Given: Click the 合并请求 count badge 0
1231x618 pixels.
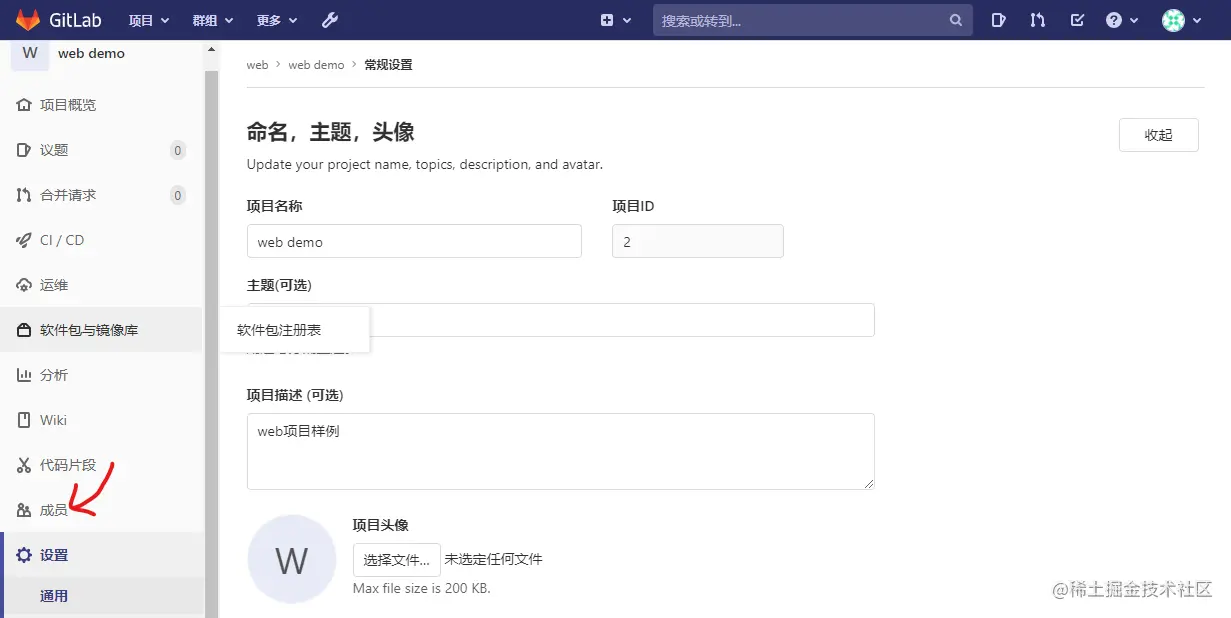Looking at the screenshot, I should pos(178,196).
